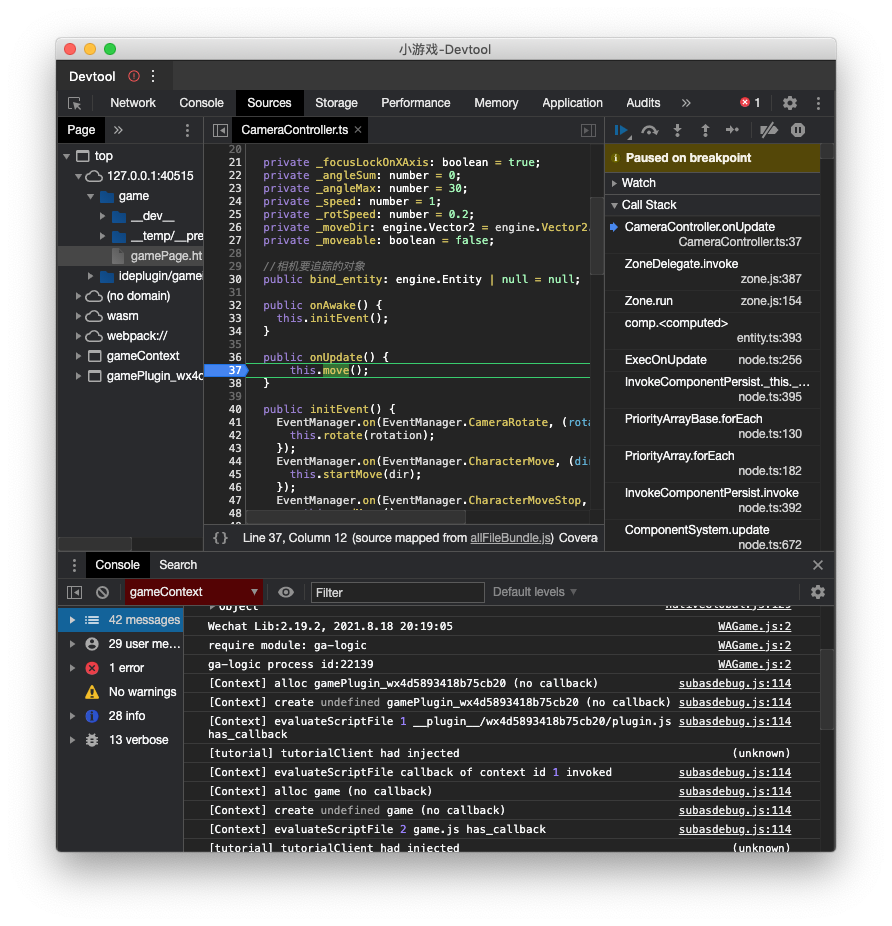The width and height of the screenshot is (892, 926).
Task: Open the Application tab
Action: click(572, 103)
